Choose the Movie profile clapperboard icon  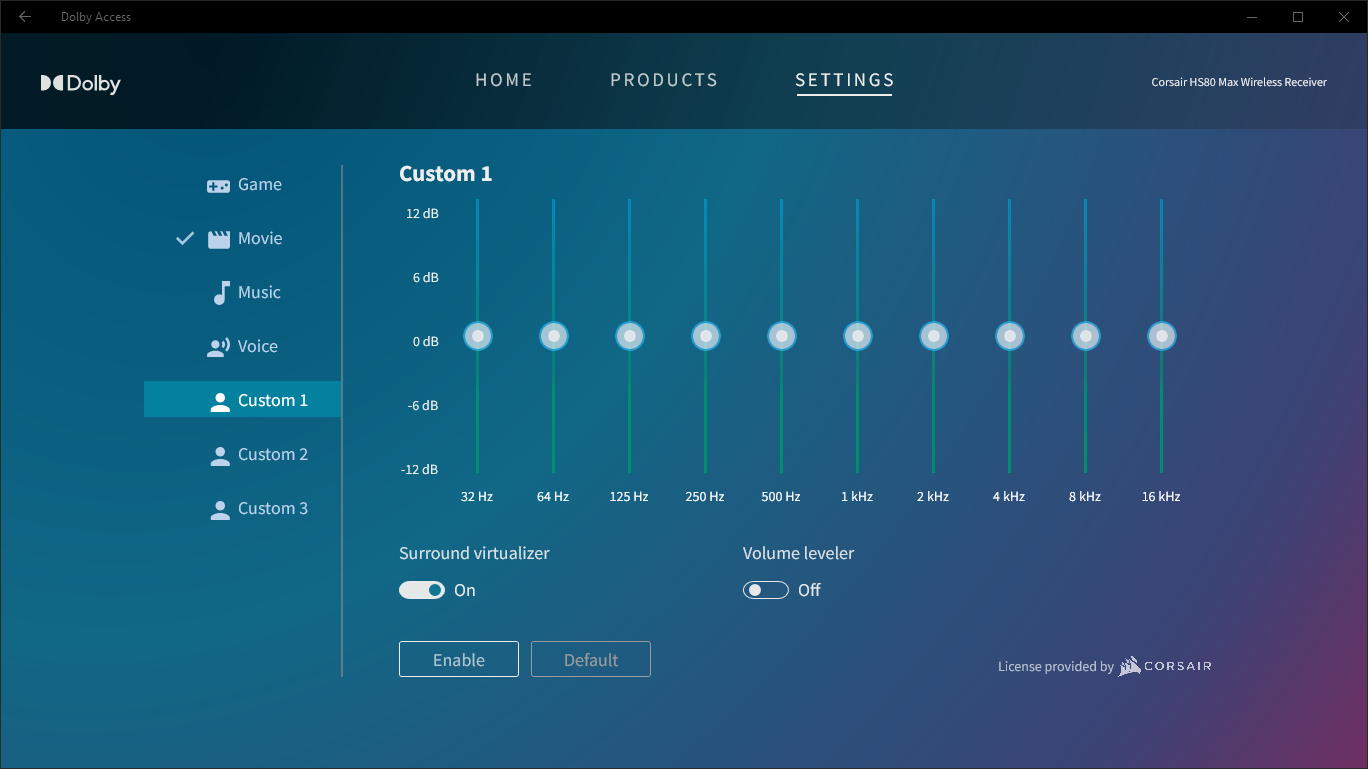(x=218, y=239)
